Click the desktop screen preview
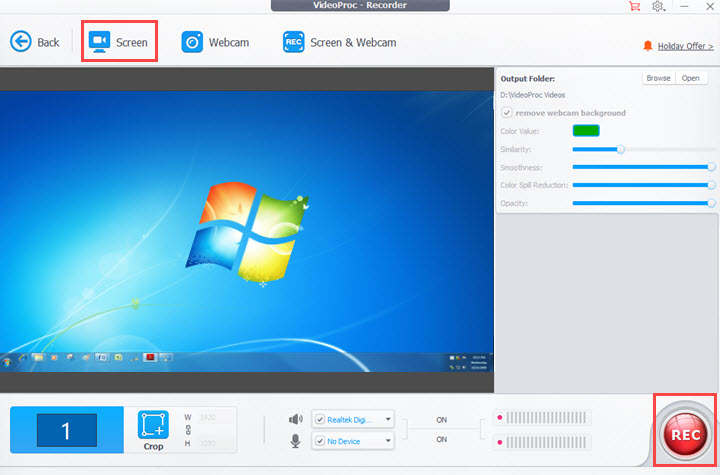The height and width of the screenshot is (475, 720). pyautogui.click(x=247, y=231)
